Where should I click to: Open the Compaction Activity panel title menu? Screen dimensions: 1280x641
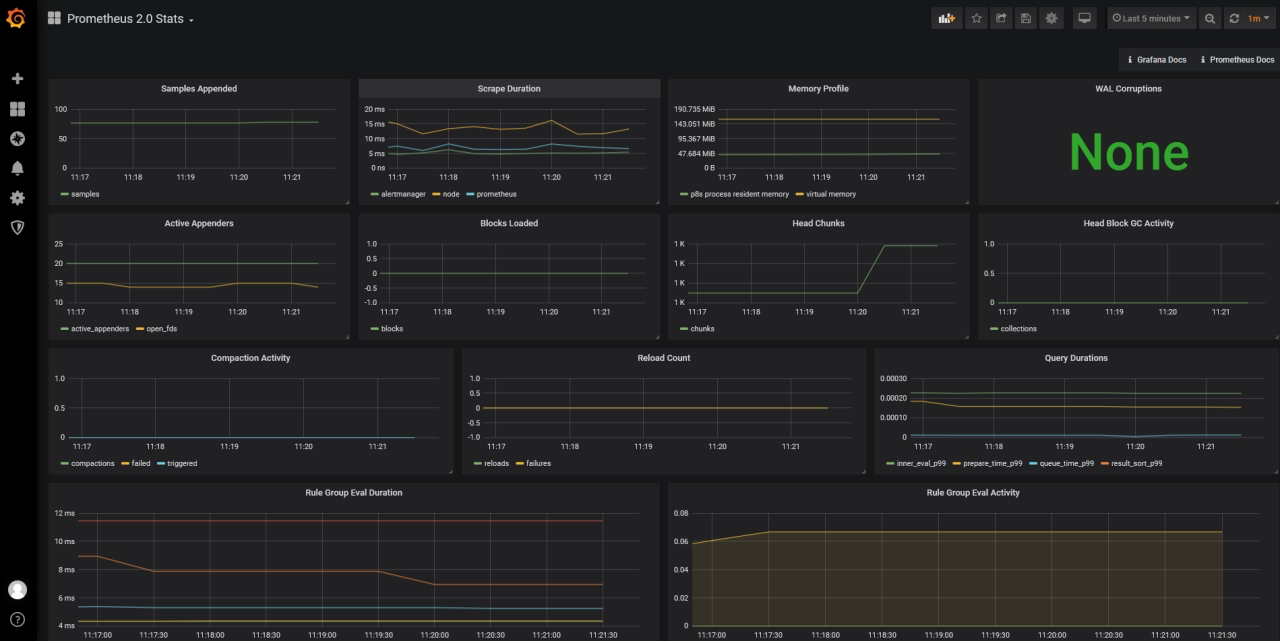click(251, 358)
